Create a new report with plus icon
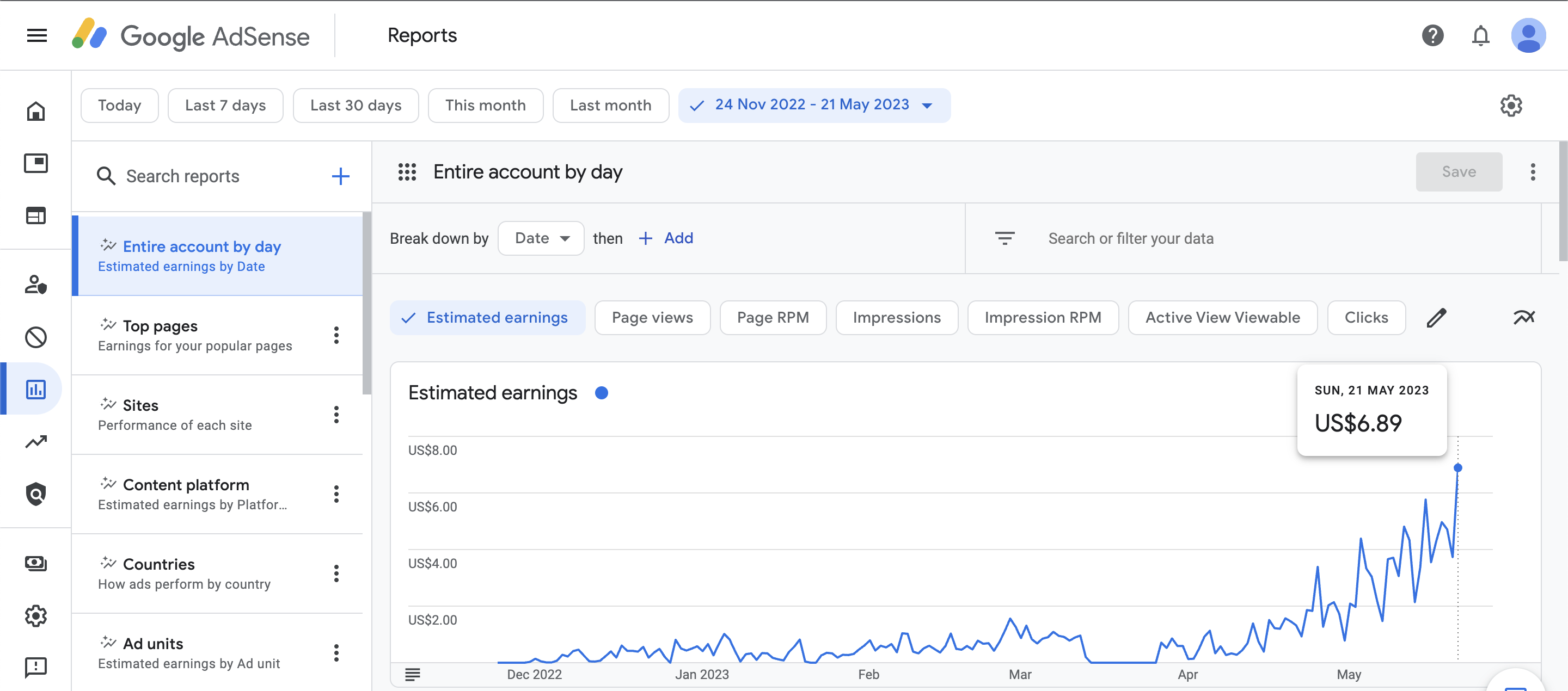1568x691 pixels. pos(340,176)
